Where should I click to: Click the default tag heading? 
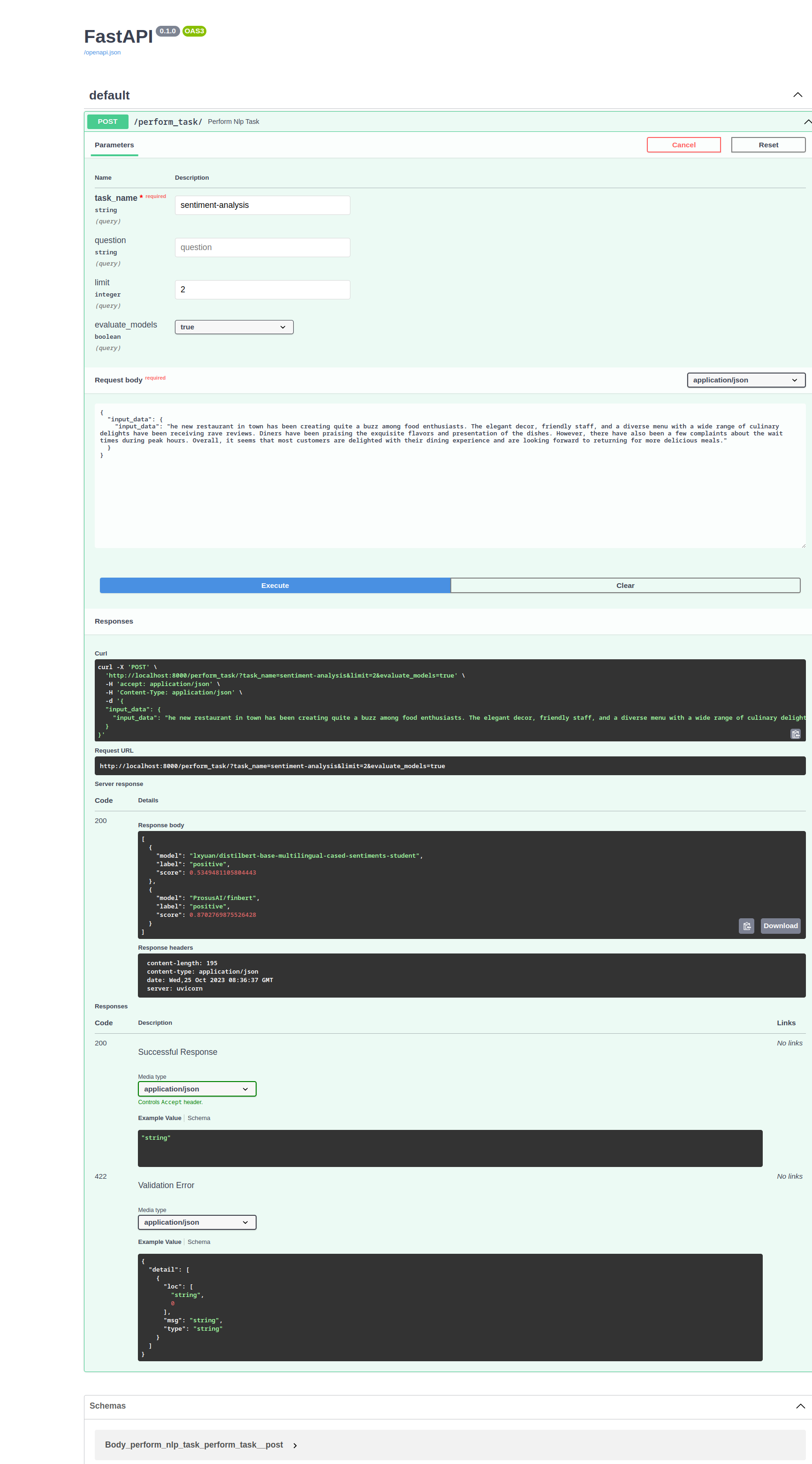109,95
